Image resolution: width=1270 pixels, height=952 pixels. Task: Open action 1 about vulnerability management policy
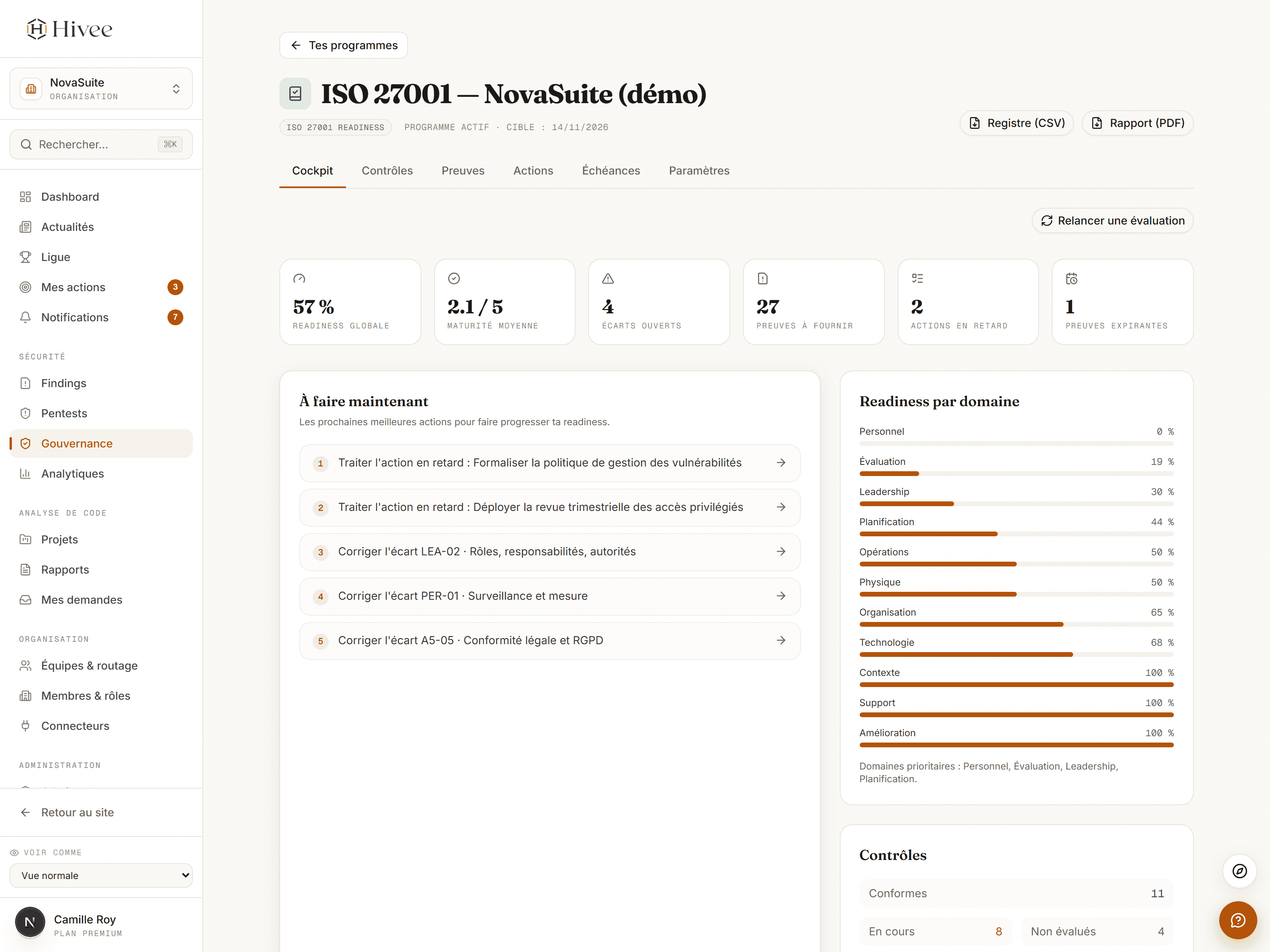pyautogui.click(x=549, y=463)
